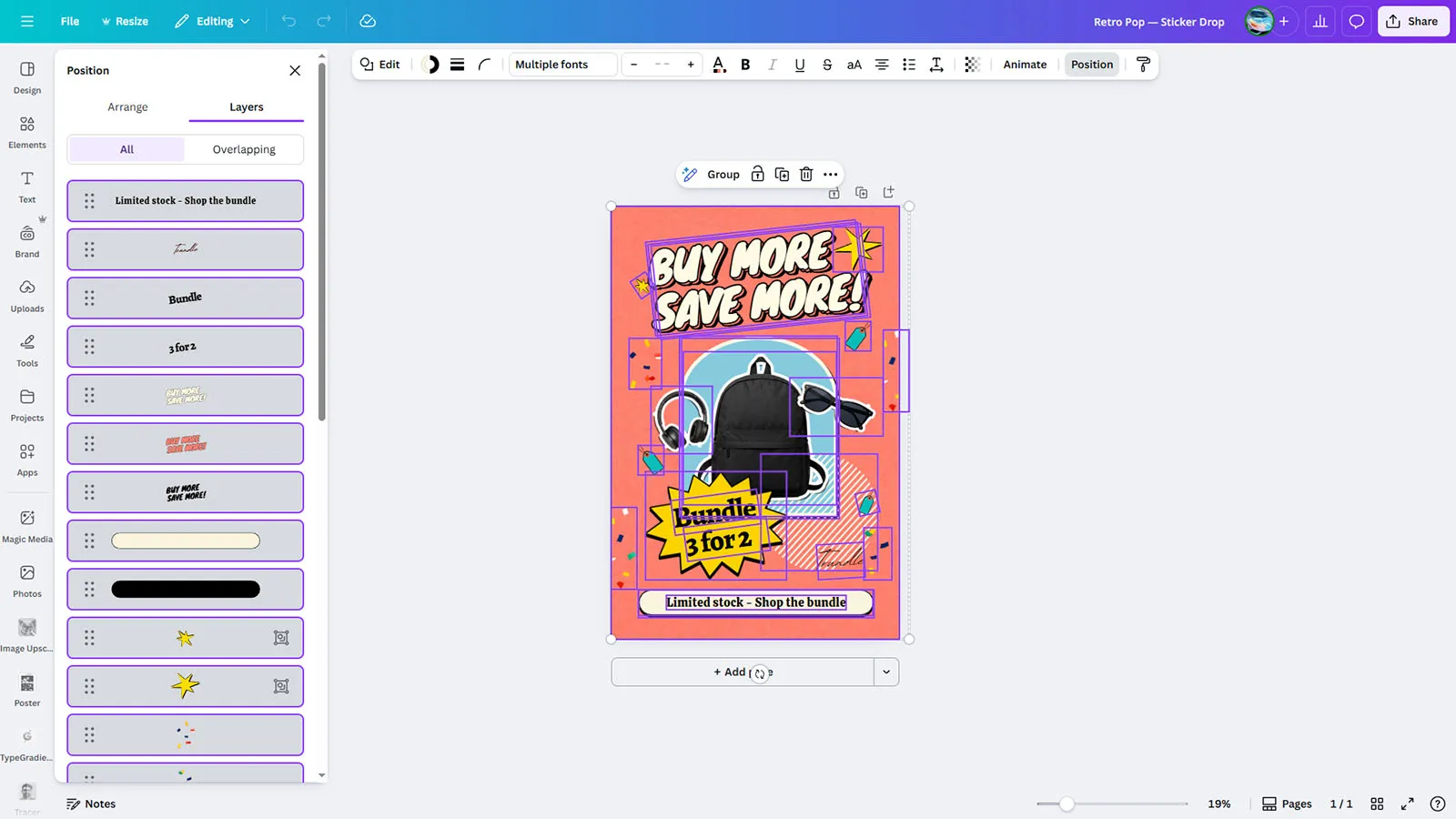Screen dimensions: 1456x819
Task: Open the text color picker
Action: click(x=719, y=65)
